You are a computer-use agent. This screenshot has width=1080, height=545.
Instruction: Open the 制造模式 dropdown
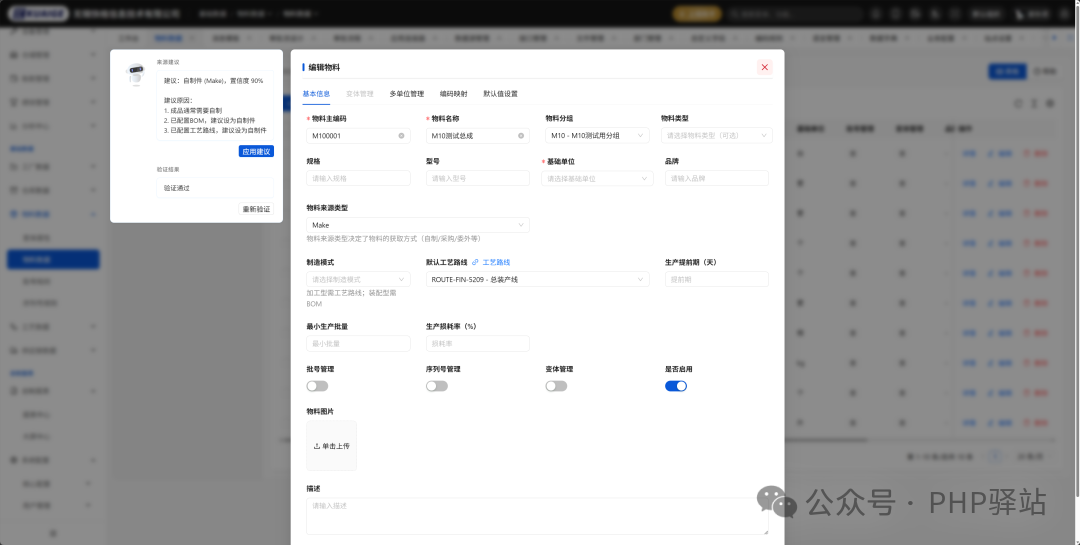(x=358, y=279)
